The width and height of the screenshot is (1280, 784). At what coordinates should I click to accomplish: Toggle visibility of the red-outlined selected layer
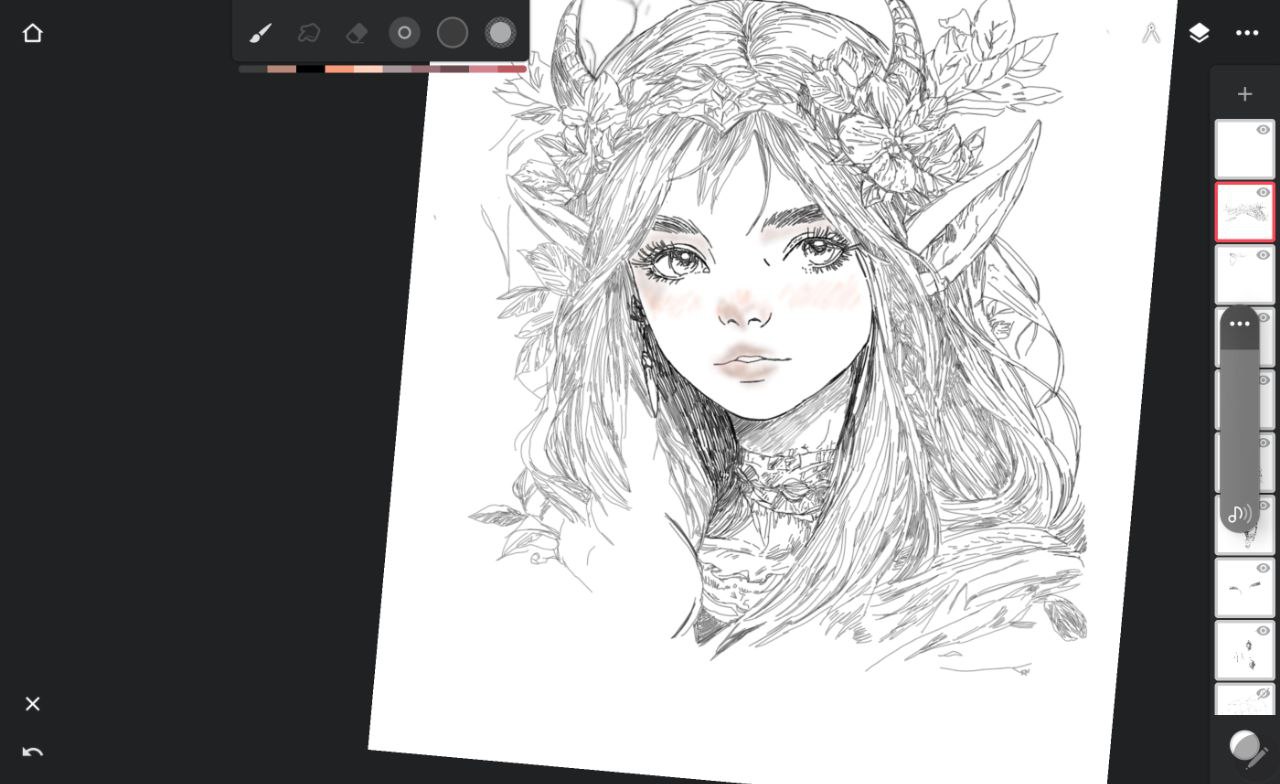(1263, 192)
